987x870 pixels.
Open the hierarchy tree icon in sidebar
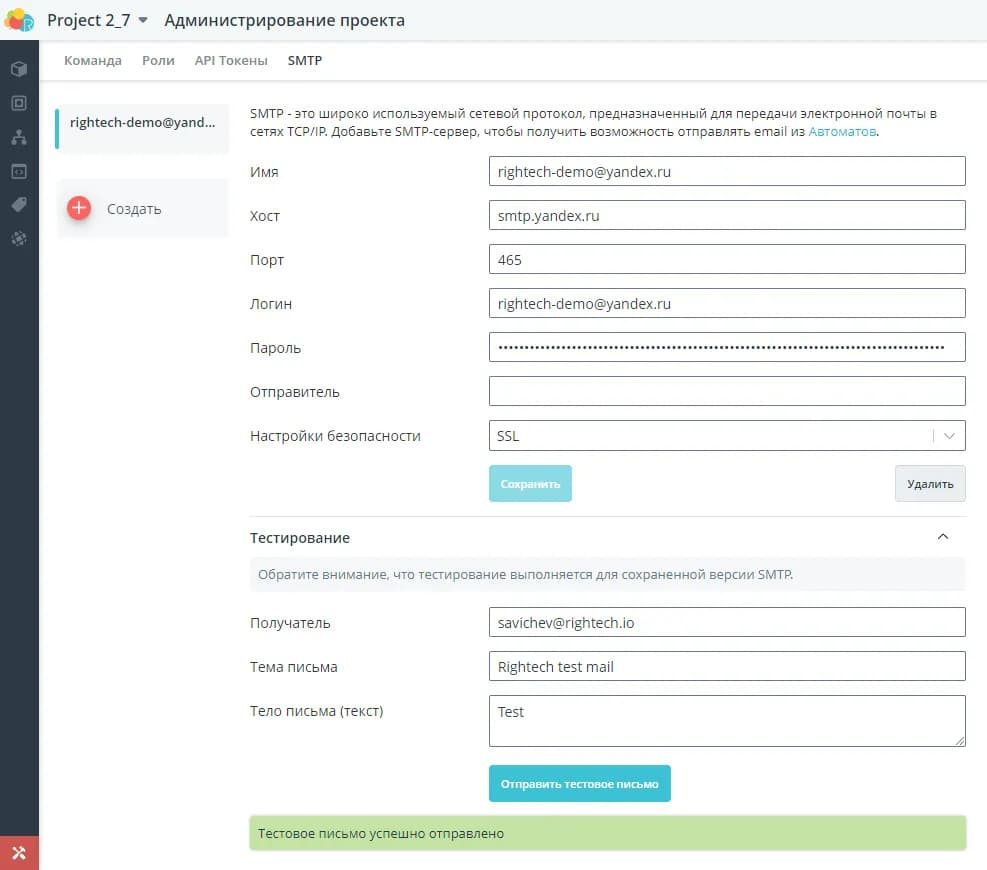19,137
